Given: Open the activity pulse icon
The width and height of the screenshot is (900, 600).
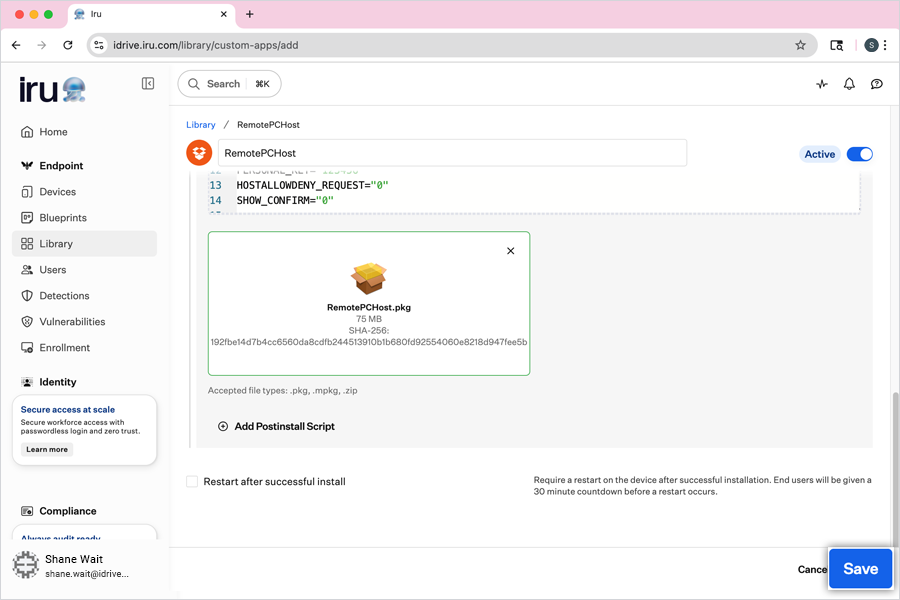Looking at the screenshot, I should 822,84.
